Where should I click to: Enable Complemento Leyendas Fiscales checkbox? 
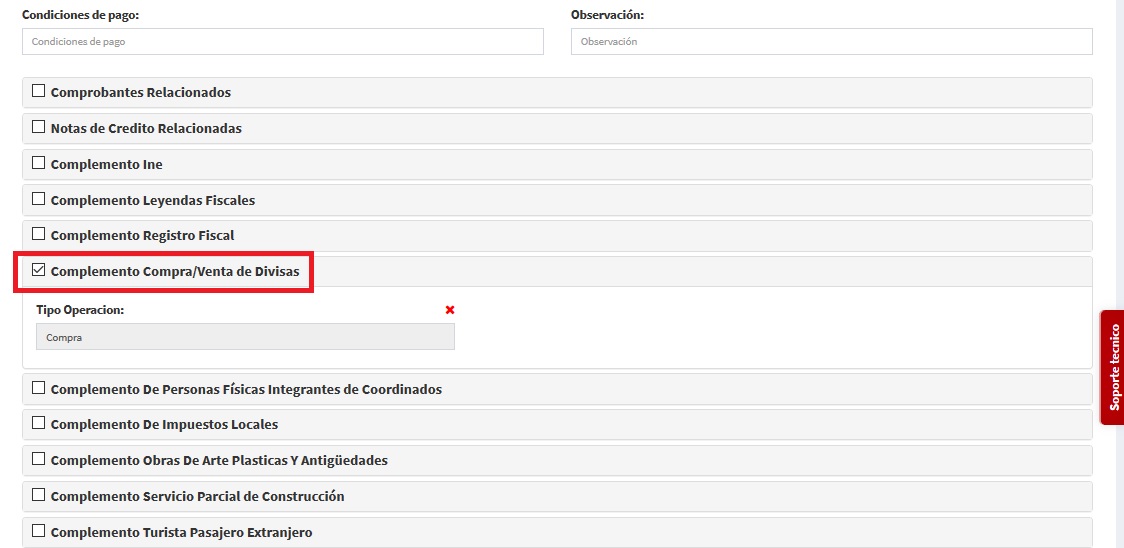coord(39,199)
